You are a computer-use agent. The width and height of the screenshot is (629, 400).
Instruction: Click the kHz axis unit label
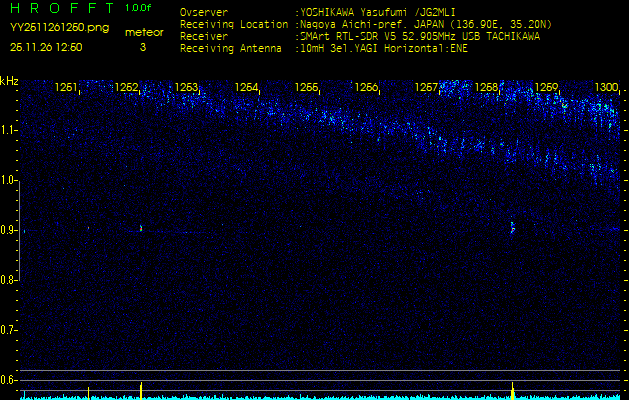coord(9,81)
